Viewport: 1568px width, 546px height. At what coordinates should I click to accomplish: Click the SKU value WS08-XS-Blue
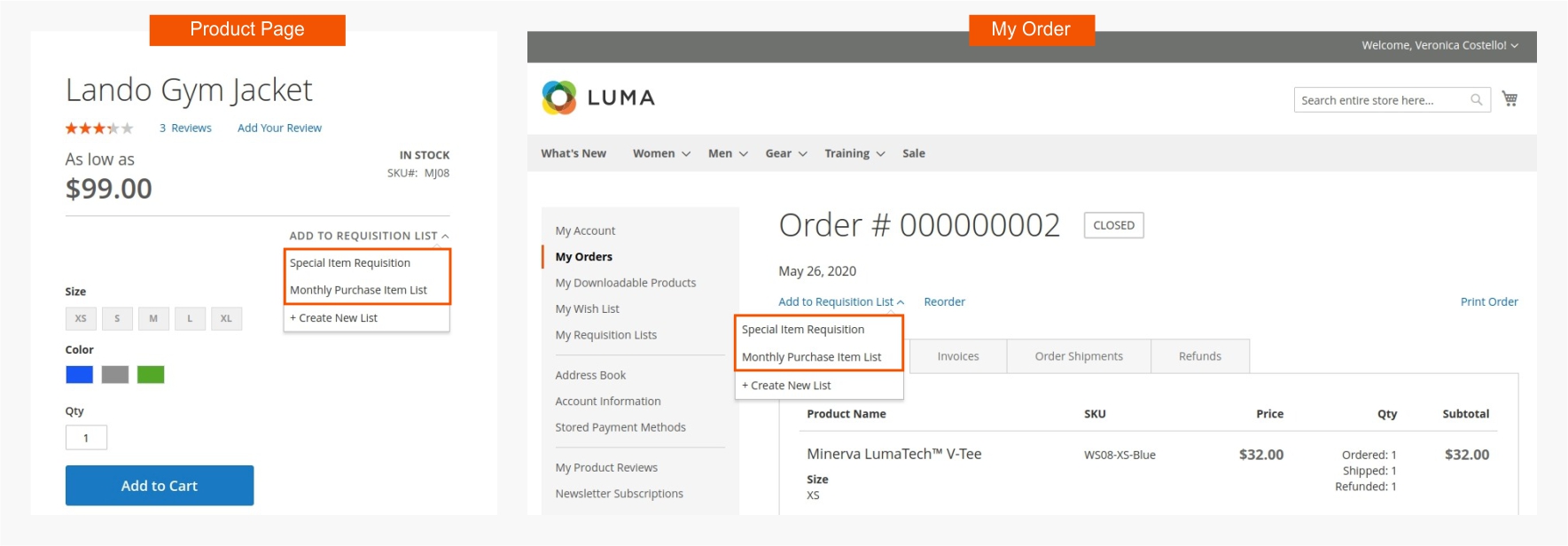1119,455
